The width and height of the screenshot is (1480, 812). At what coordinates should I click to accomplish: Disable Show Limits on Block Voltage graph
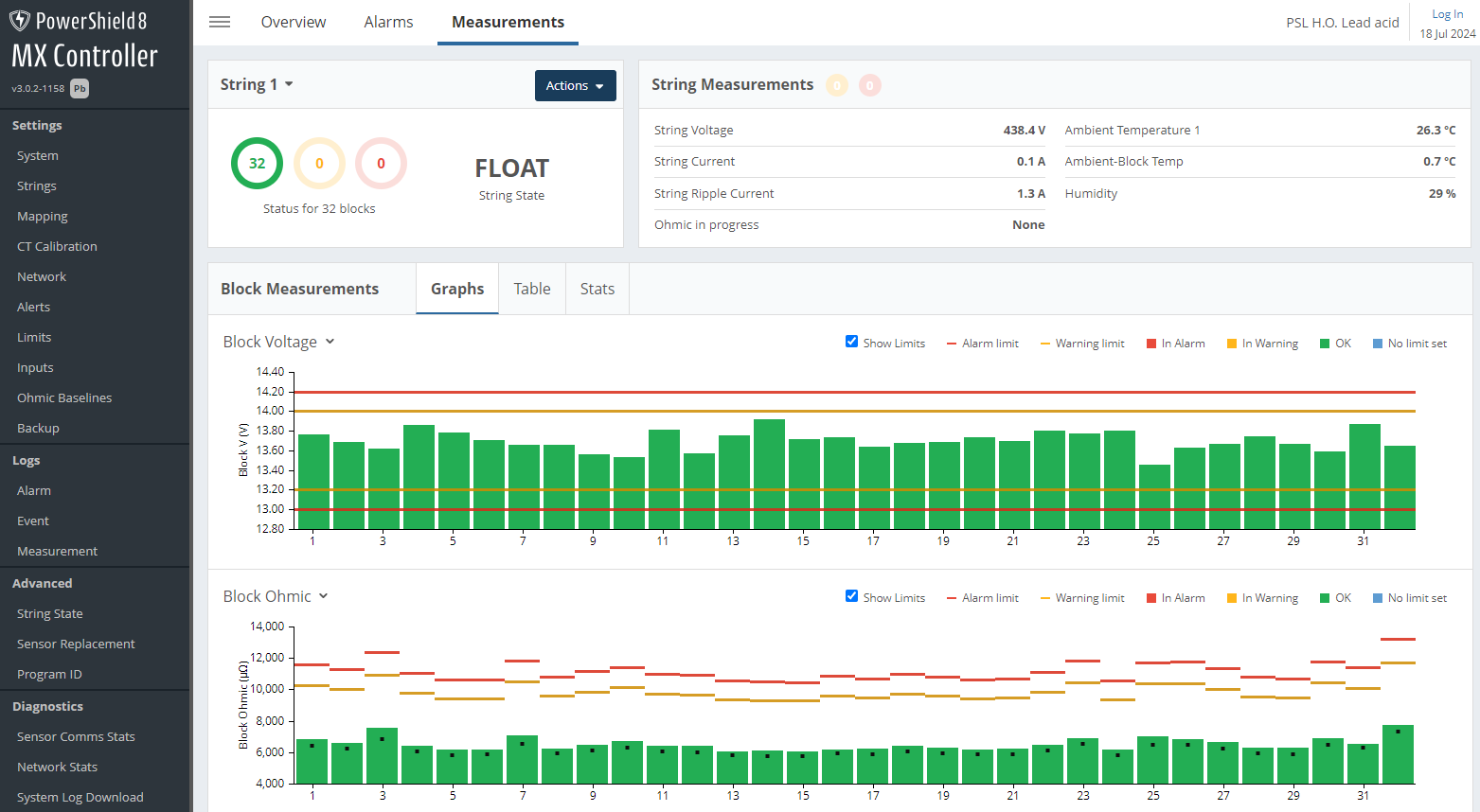(x=851, y=342)
